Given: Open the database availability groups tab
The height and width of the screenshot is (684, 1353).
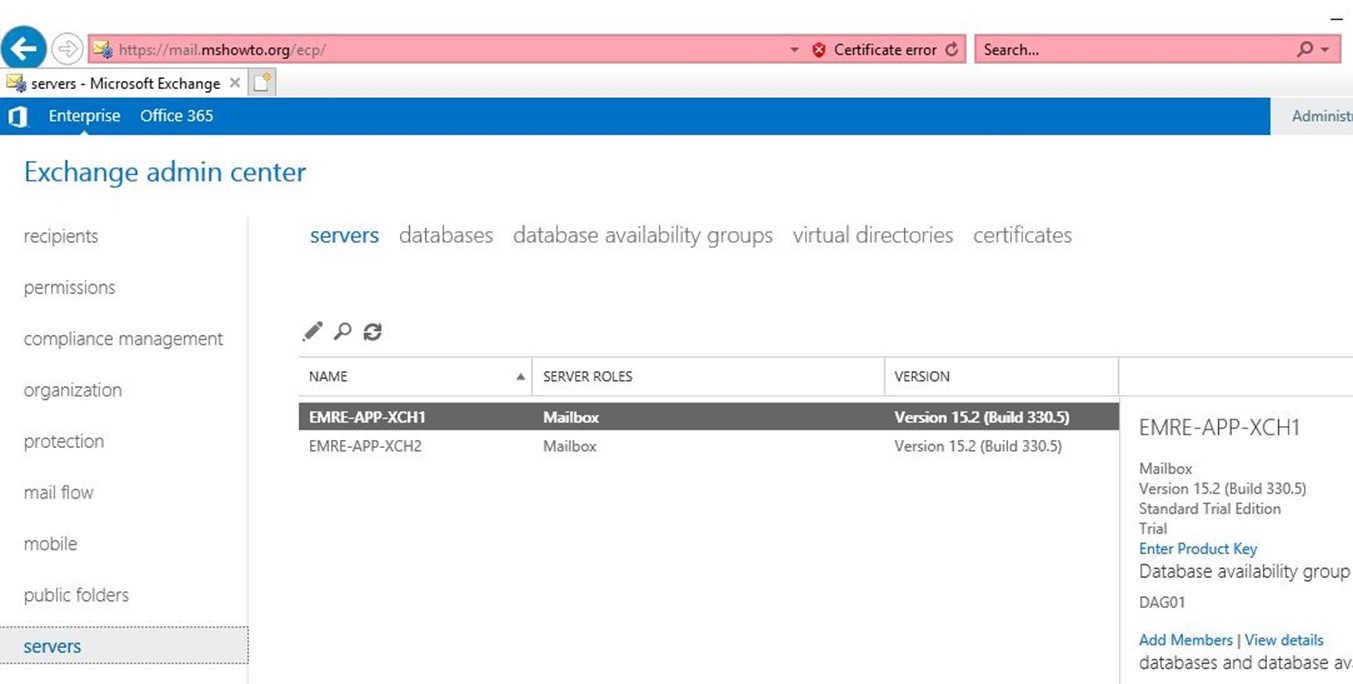Looking at the screenshot, I should 643,236.
